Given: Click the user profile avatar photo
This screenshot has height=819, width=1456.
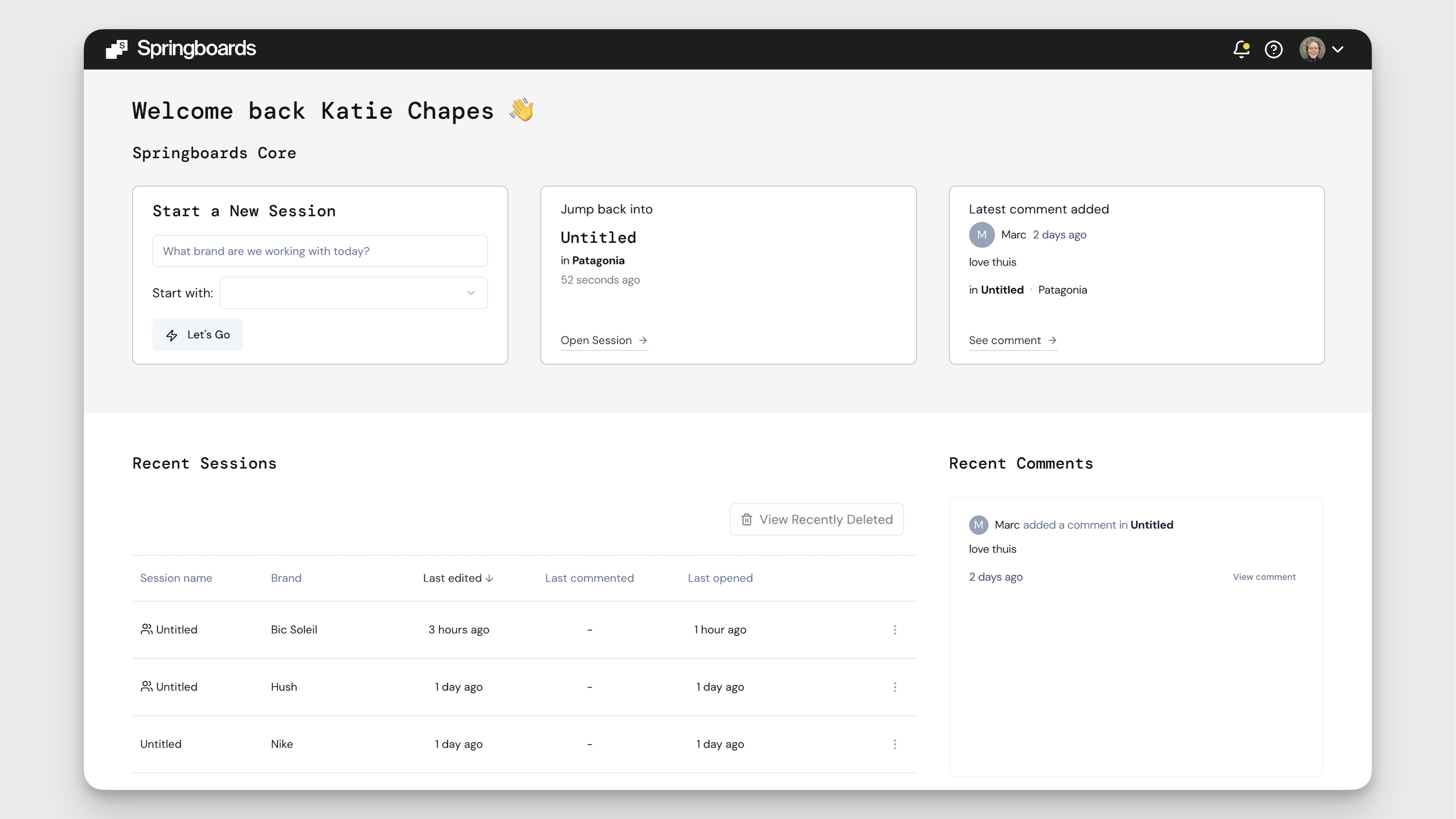Looking at the screenshot, I should tap(1312, 49).
